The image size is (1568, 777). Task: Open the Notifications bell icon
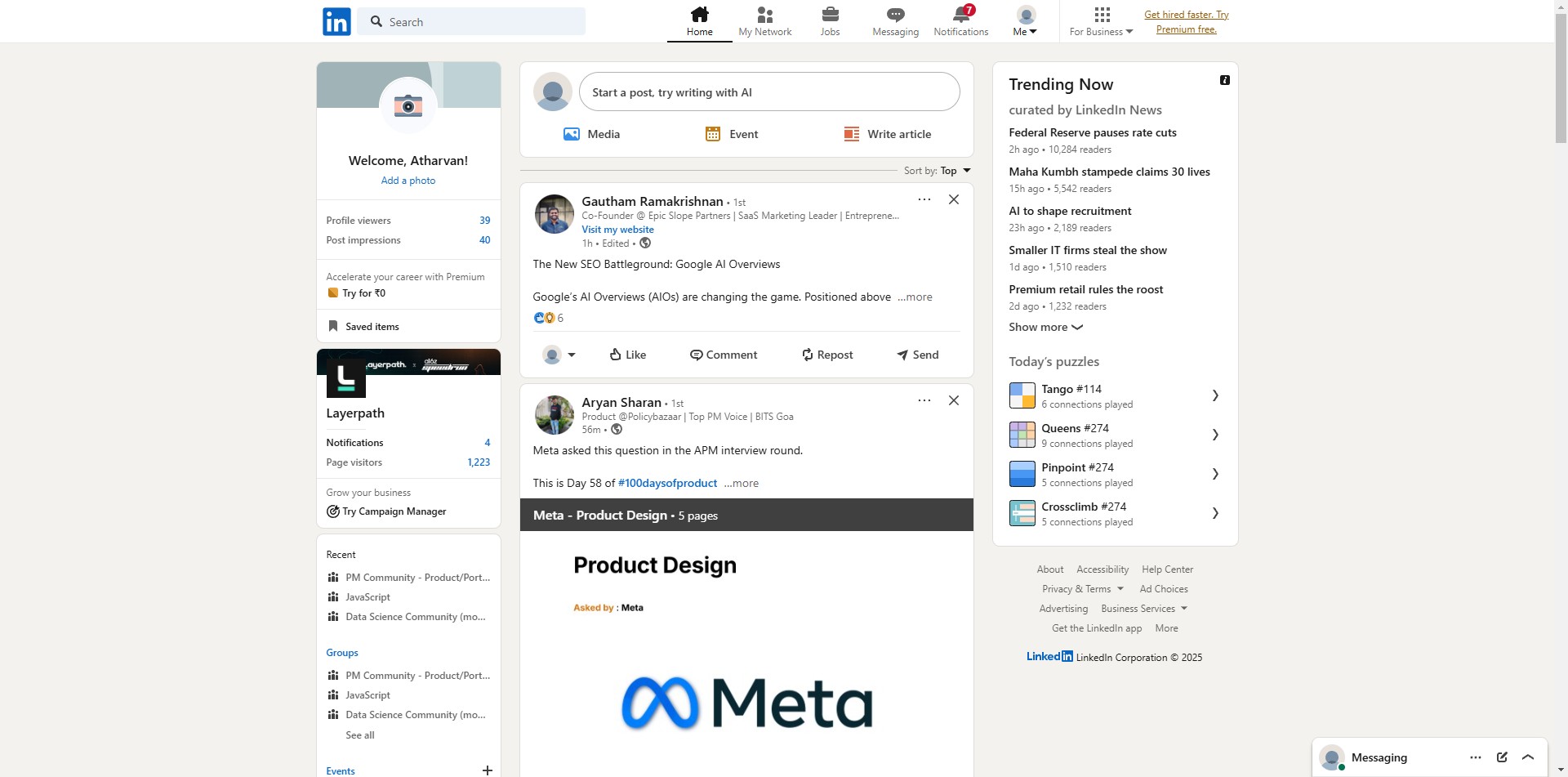point(961,16)
